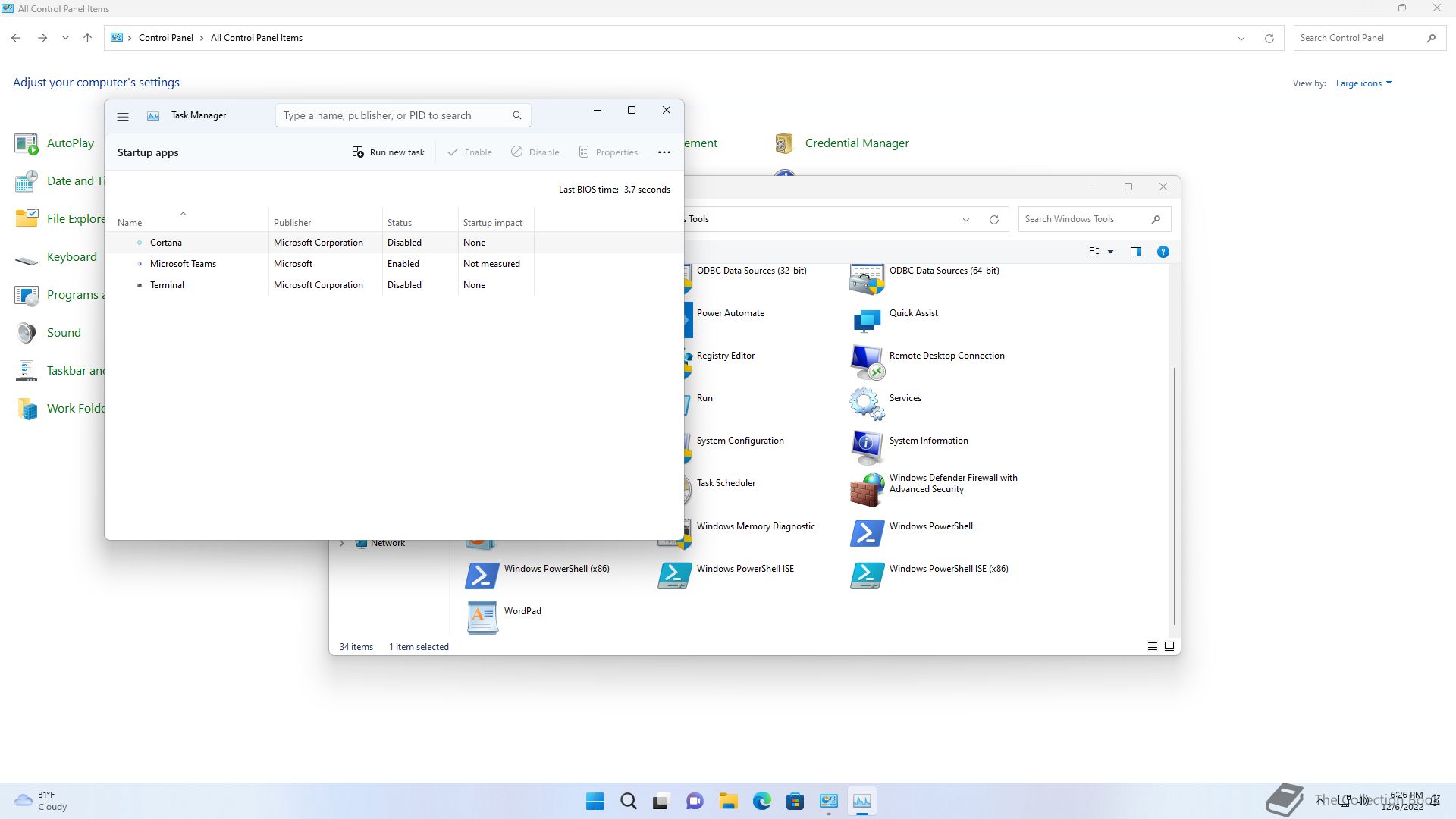Image resolution: width=1456 pixels, height=819 pixels.
Task: Open Date and Time icon
Action: pyautogui.click(x=59, y=181)
